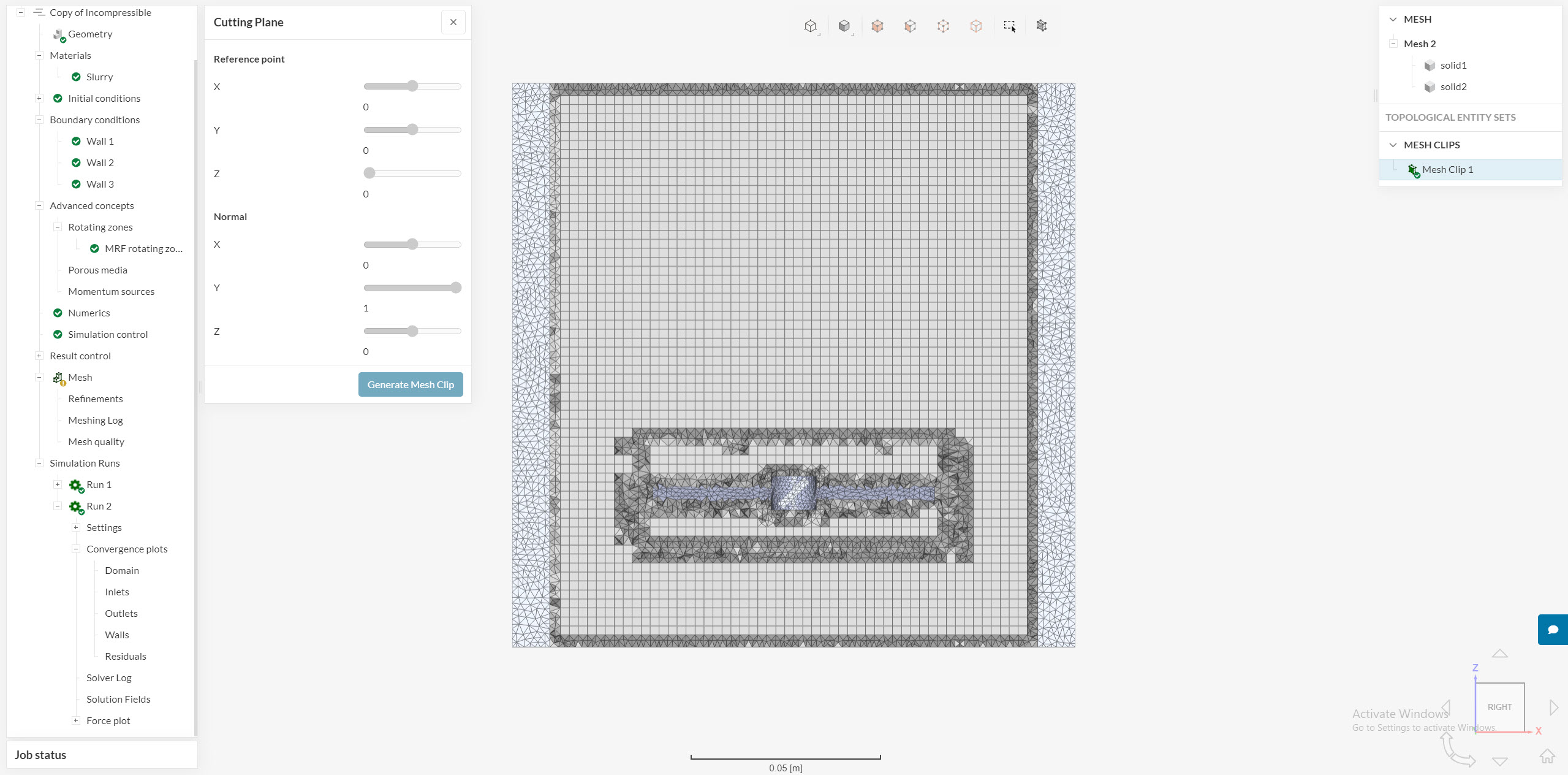Select the volume picking mode cube
Viewport: 1568px width, 775px height.
(x=877, y=26)
